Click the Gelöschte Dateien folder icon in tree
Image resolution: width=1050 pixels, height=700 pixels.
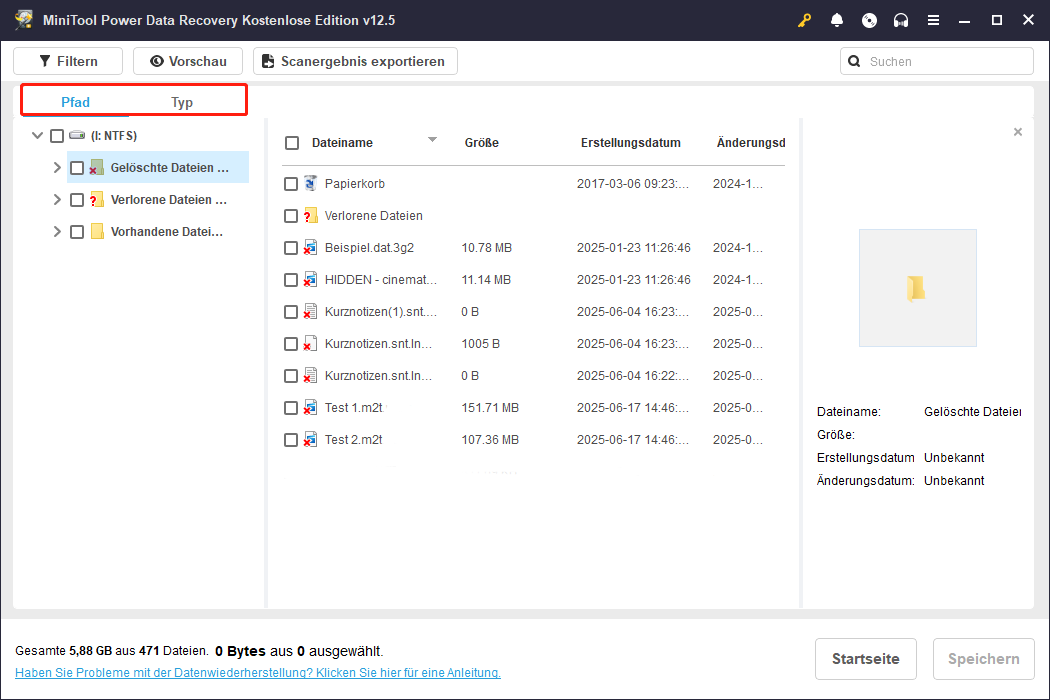click(96, 167)
